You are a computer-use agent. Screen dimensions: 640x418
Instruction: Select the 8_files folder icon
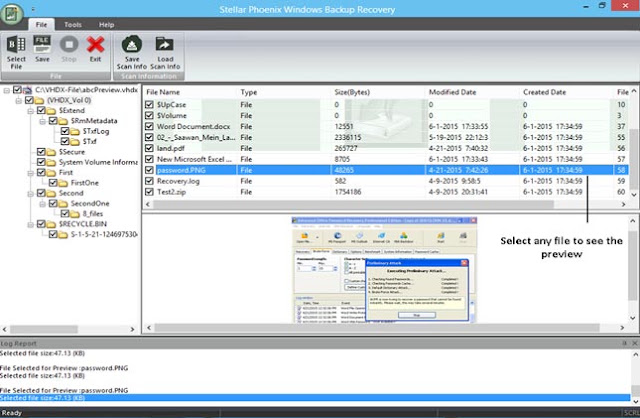75,214
